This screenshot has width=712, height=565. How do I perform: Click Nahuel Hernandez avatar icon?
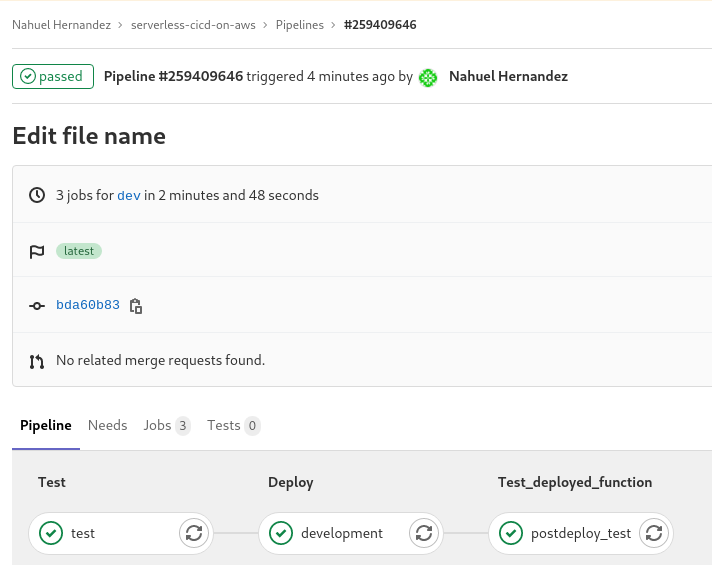point(429,77)
